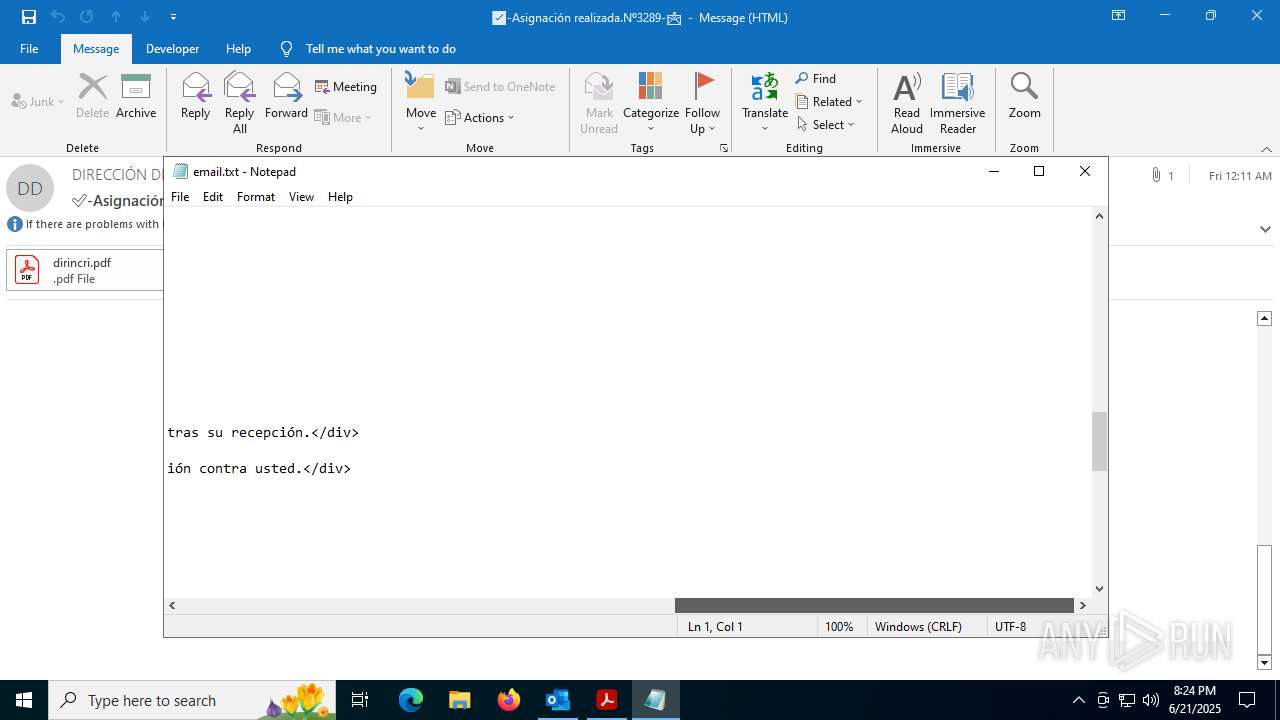This screenshot has width=1280, height=720.
Task: Click the Meeting reply button
Action: [346, 87]
